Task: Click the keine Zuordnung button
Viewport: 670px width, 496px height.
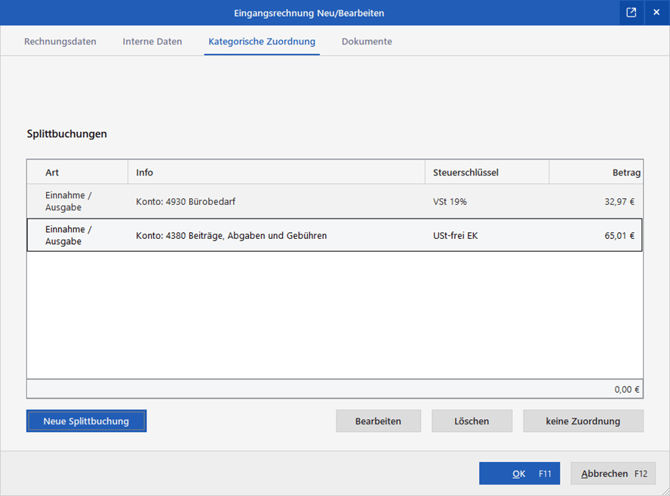Action: 582,421
